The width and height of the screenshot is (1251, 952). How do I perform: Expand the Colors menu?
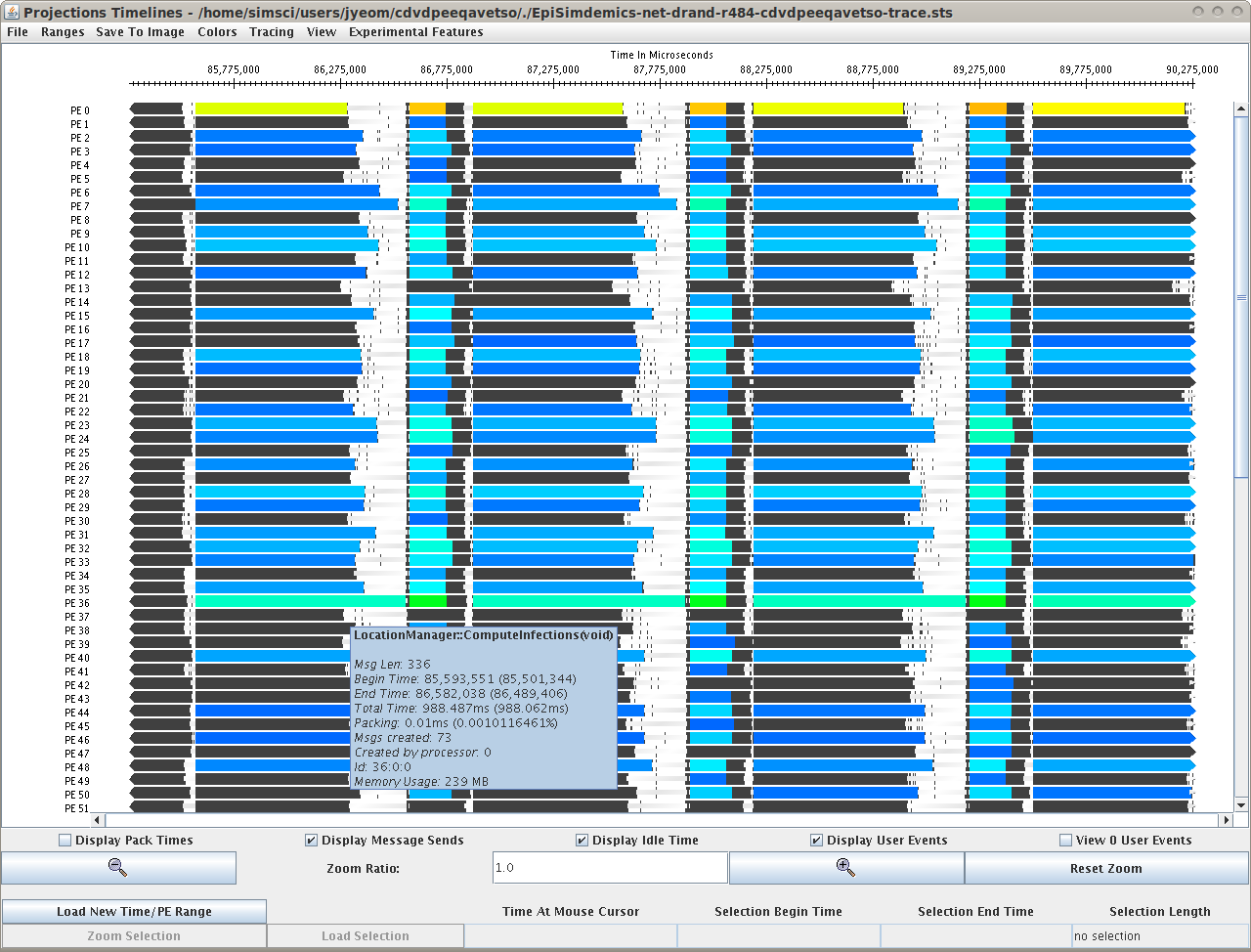(217, 32)
